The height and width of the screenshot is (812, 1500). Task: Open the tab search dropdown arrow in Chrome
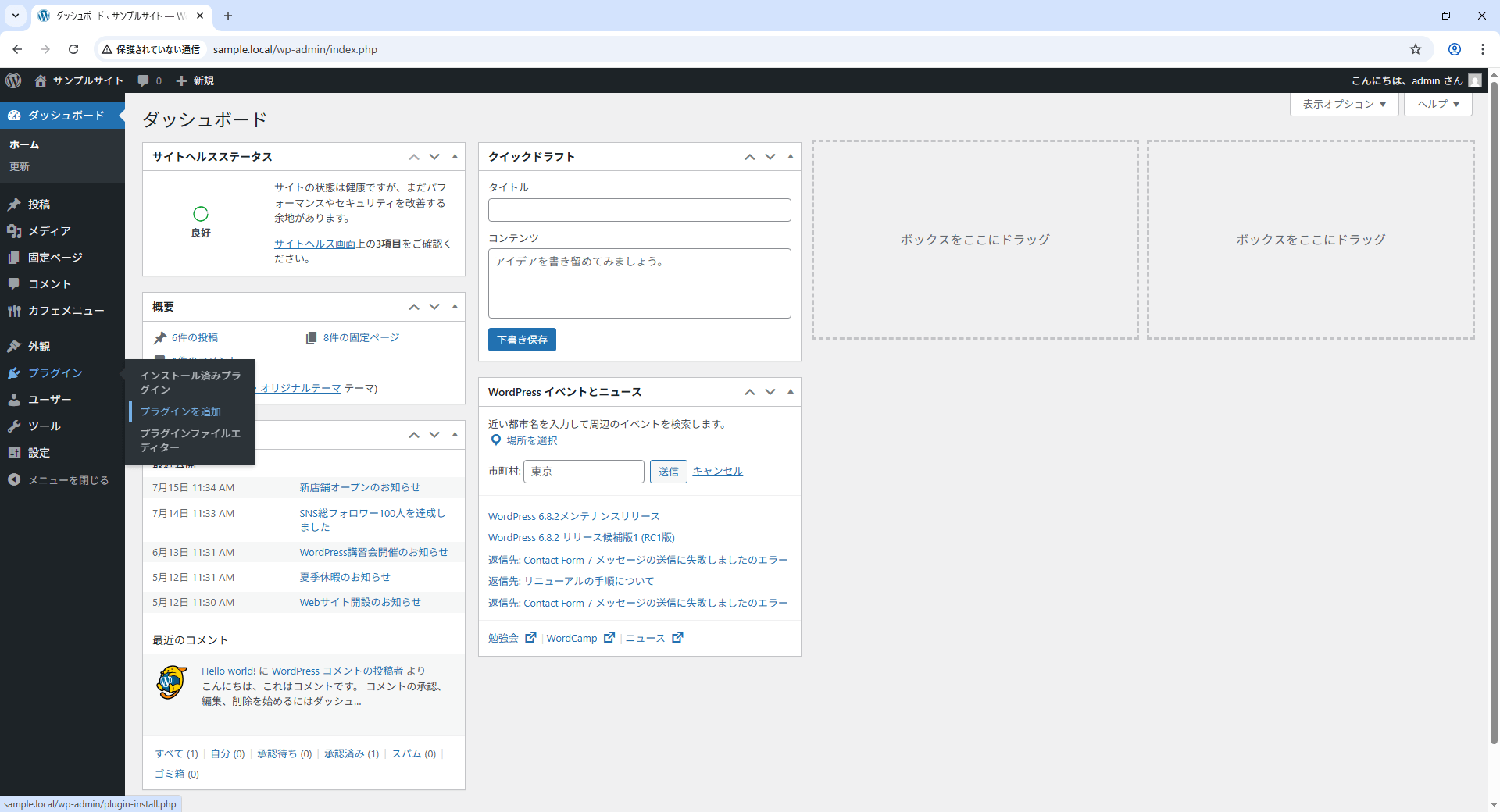15,16
